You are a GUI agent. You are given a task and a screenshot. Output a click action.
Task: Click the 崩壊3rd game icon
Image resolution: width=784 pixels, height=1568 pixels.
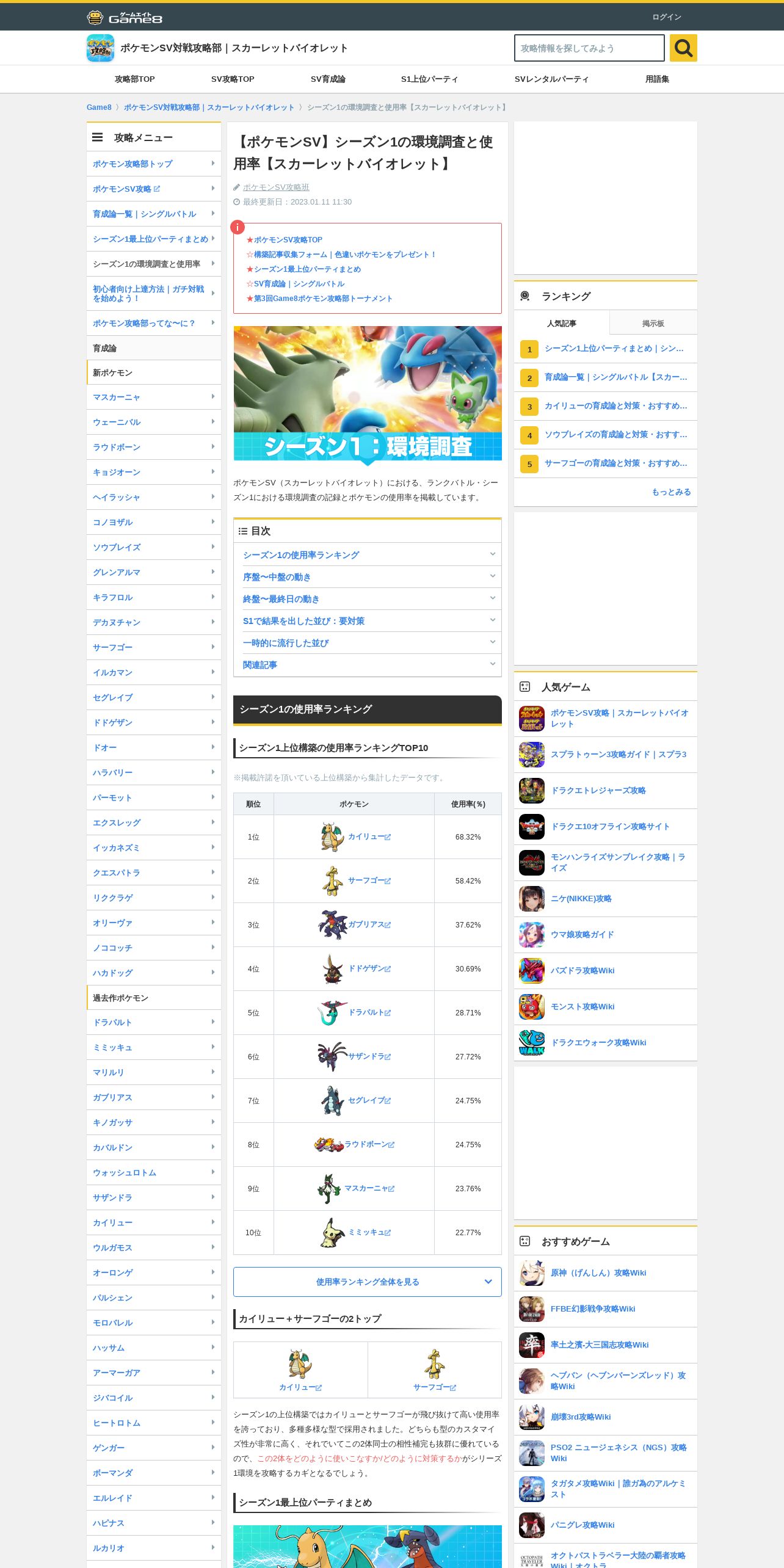[532, 1417]
